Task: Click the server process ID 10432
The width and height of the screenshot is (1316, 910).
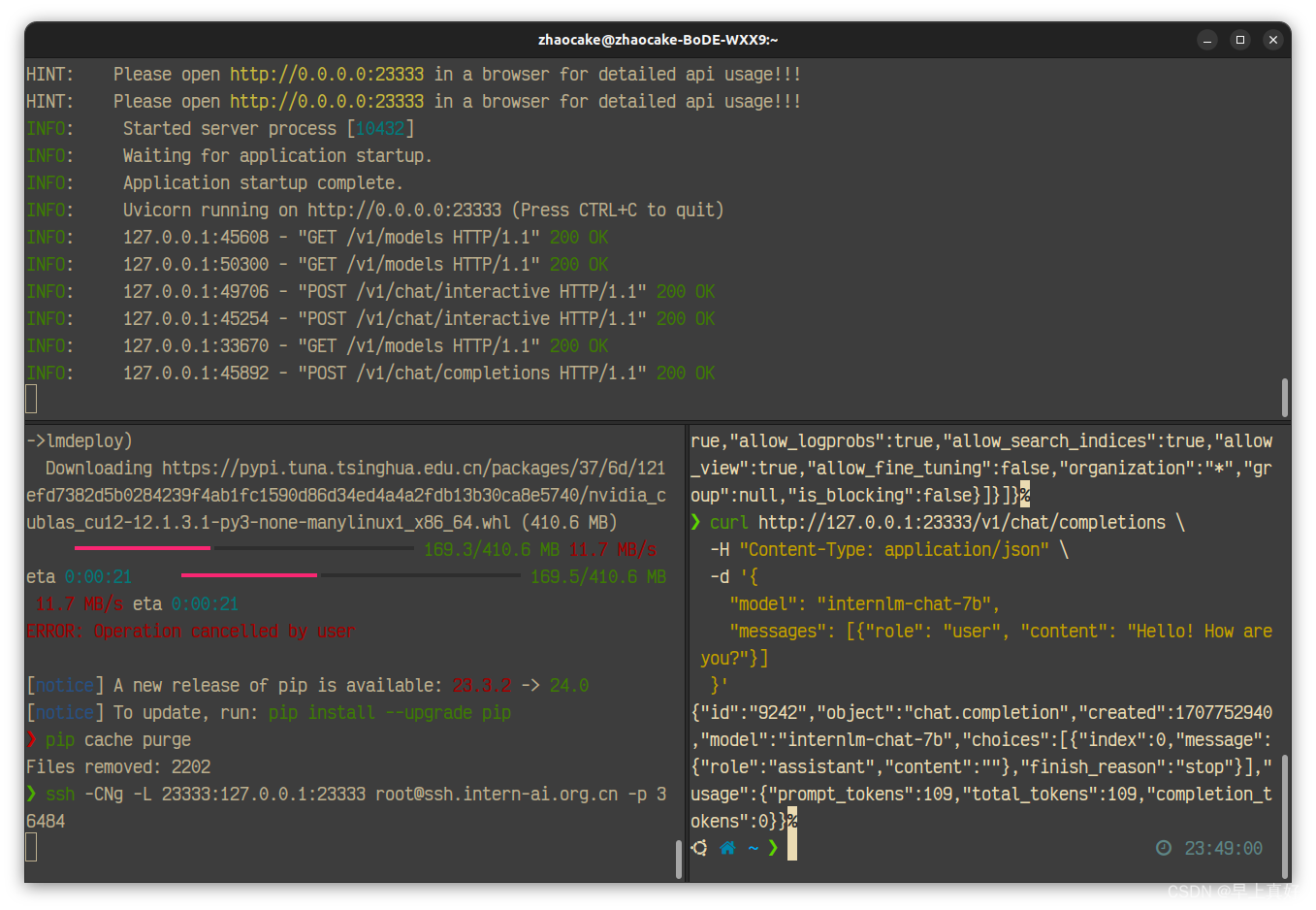Action: [380, 129]
